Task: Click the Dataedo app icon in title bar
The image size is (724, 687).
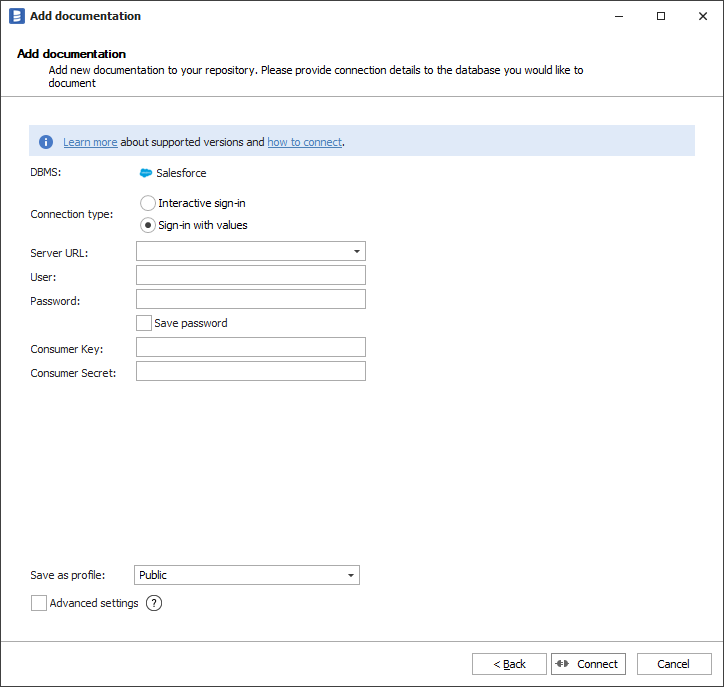Action: point(16,16)
